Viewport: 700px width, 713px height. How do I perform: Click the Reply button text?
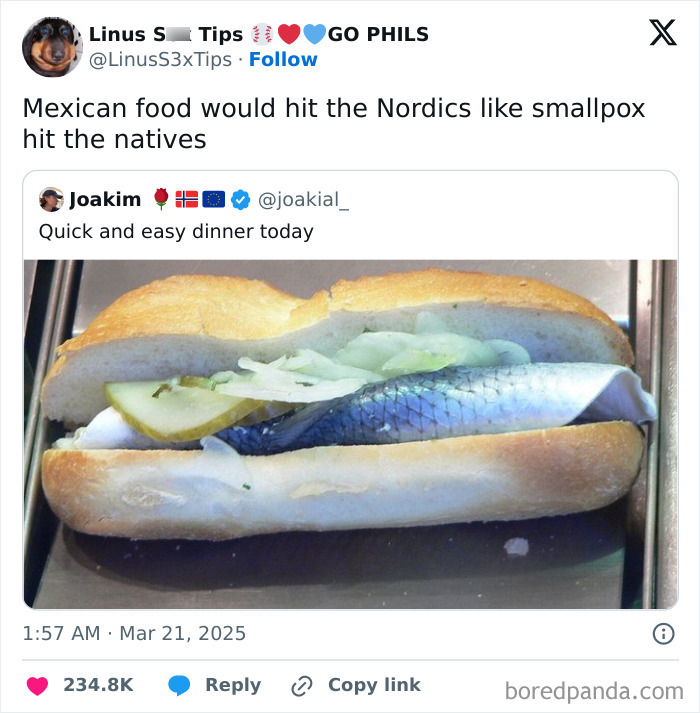[233, 685]
